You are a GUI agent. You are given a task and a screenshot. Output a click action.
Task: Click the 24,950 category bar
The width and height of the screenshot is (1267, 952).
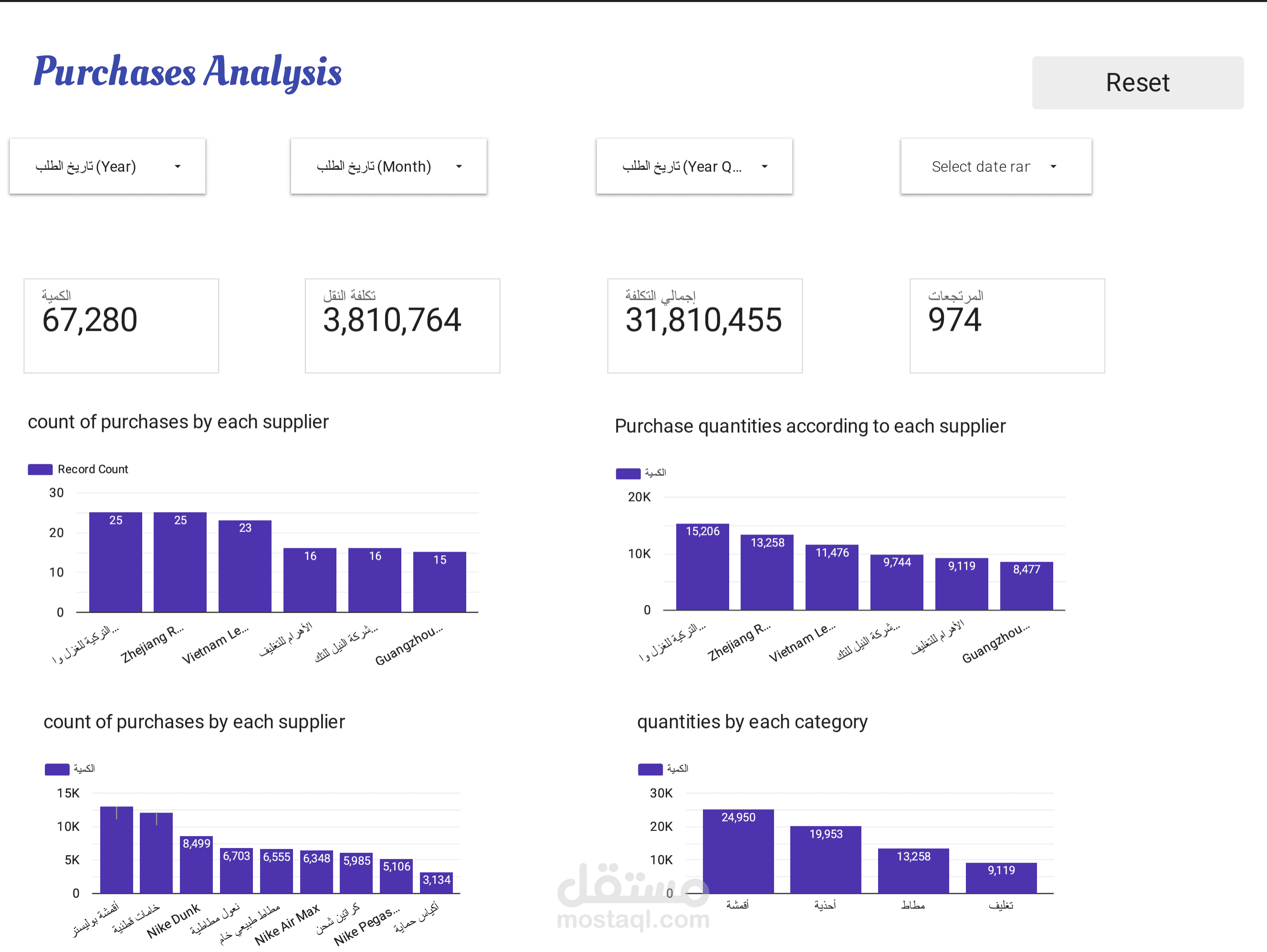click(738, 851)
